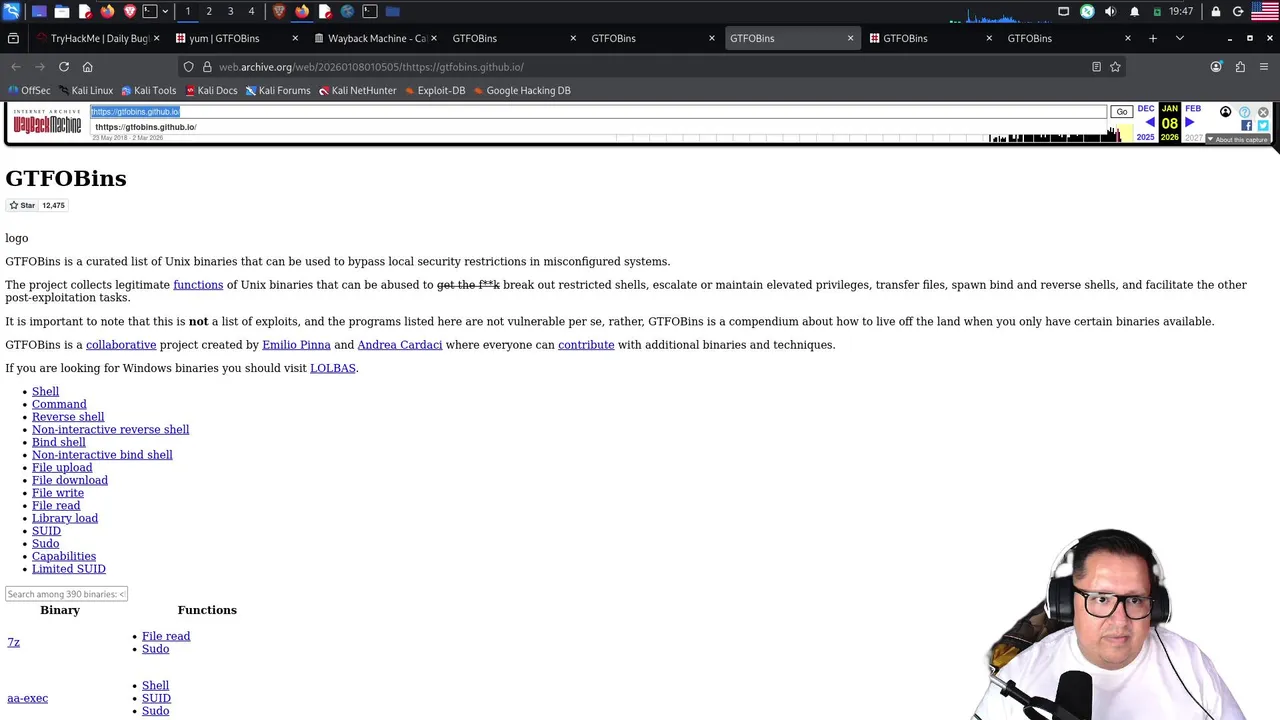
Task: Go to previous capture with the DEC arrow
Action: pyautogui.click(x=1149, y=122)
